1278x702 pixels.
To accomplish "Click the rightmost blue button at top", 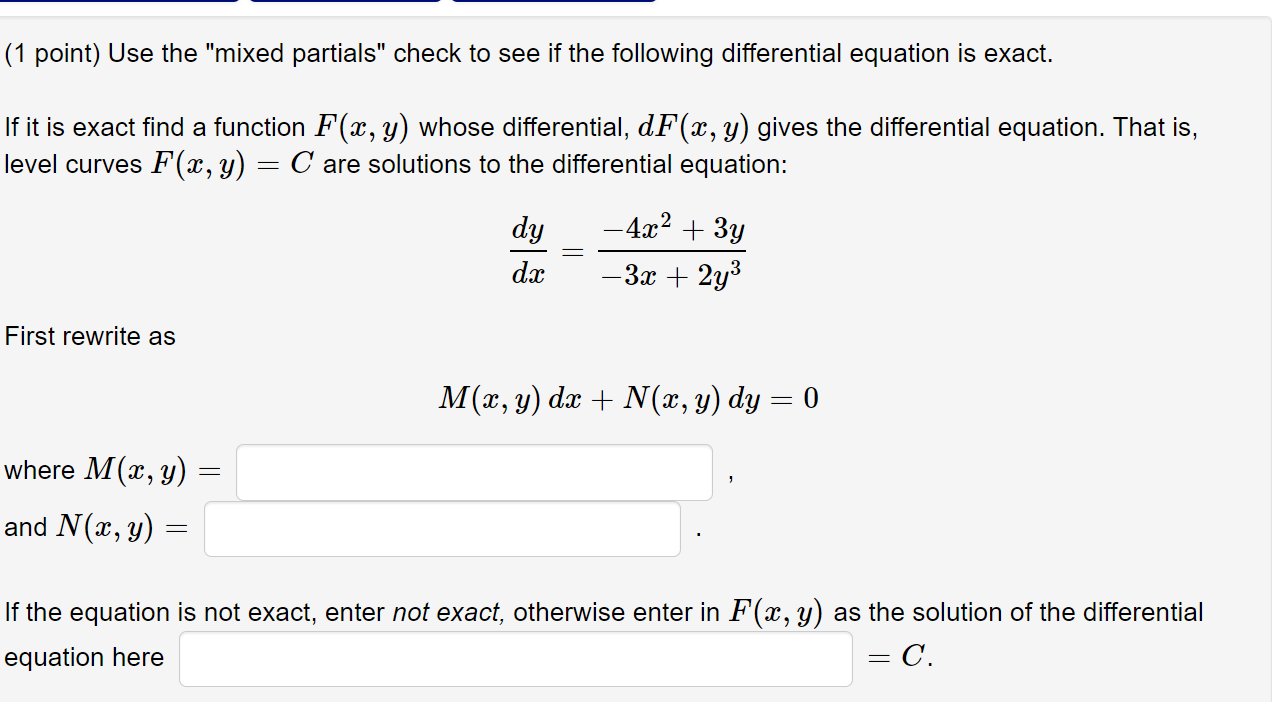I will 555,5.
